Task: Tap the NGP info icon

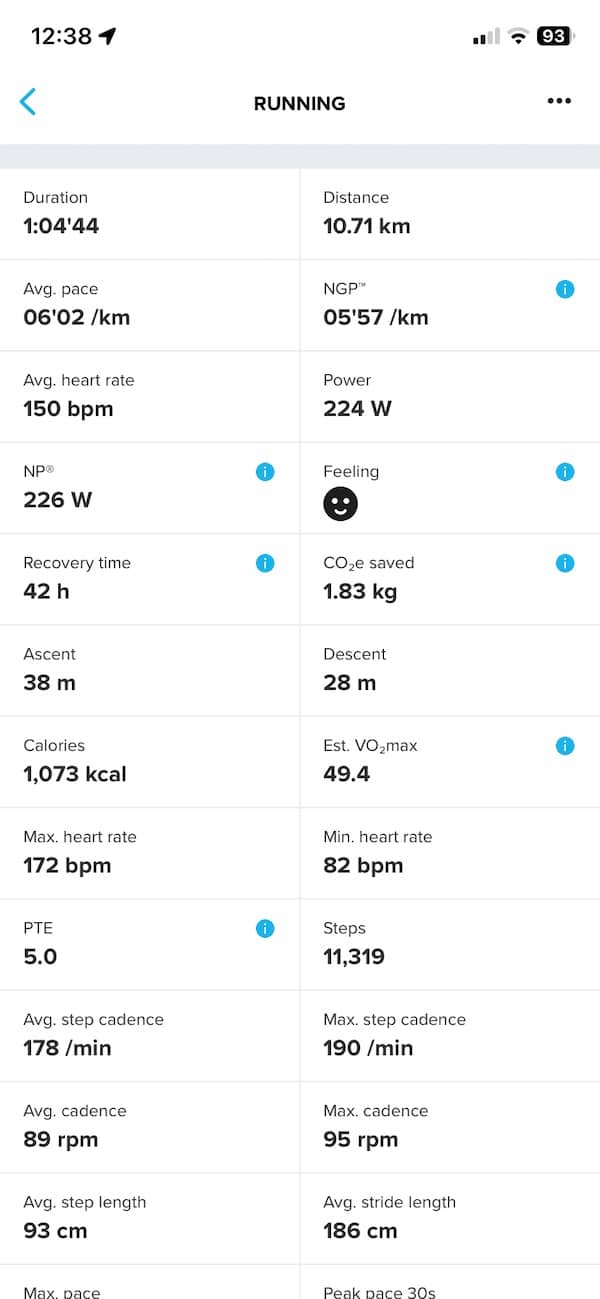Action: coord(565,290)
